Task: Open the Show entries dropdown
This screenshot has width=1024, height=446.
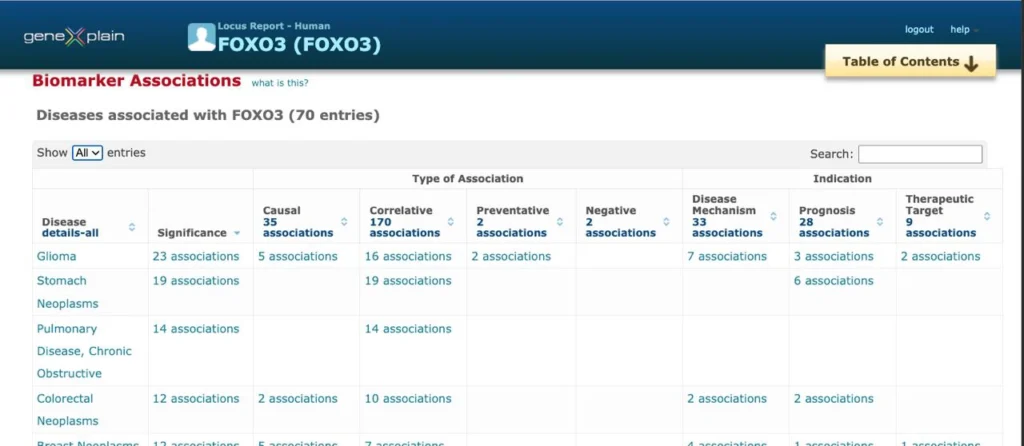Action: pyautogui.click(x=87, y=153)
